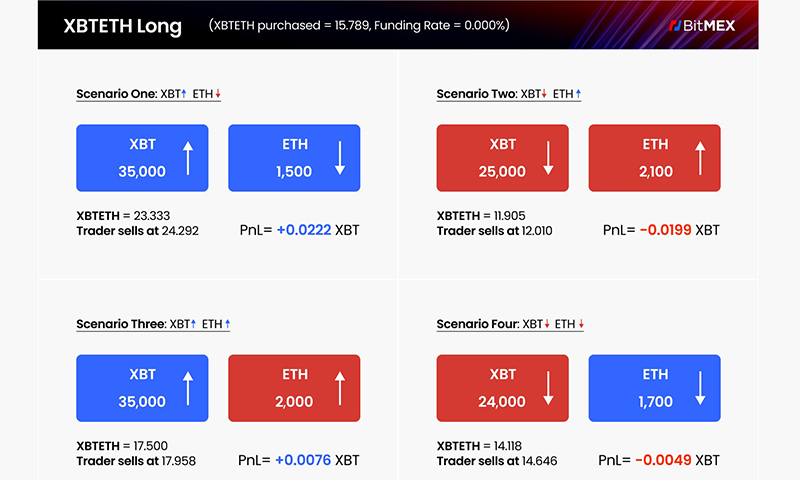The image size is (800, 480).
Task: Select the Scenario Two heading
Action: pyautogui.click(x=509, y=94)
